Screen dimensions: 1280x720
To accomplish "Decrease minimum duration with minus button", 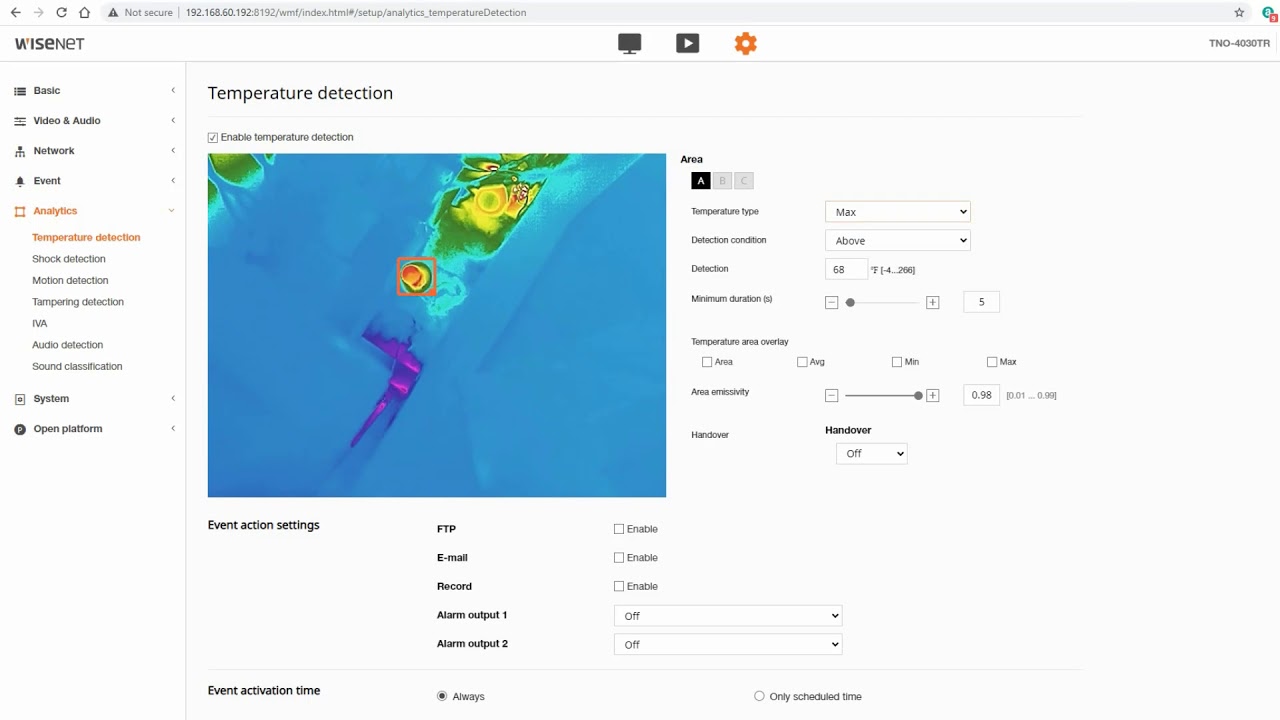I will (x=831, y=302).
